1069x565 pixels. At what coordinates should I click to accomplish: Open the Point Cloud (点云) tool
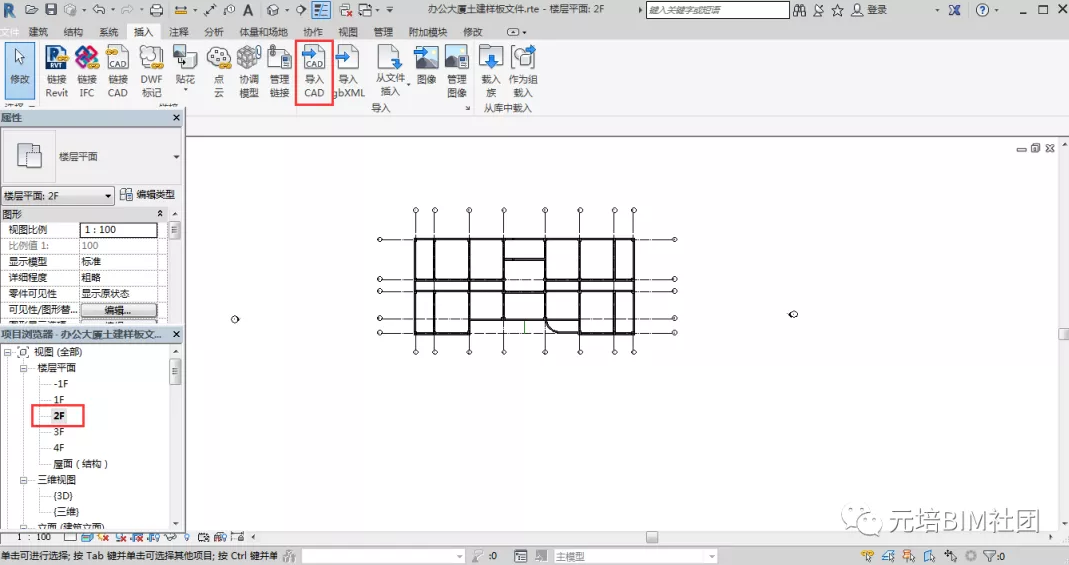coord(218,70)
